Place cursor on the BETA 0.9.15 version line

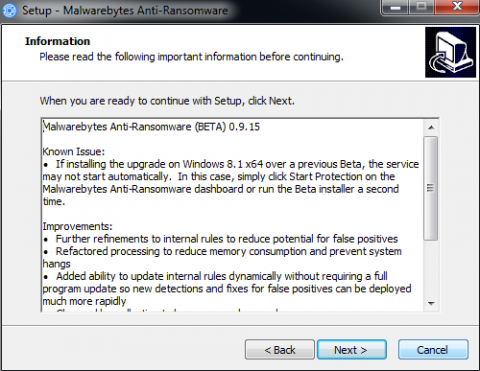151,127
